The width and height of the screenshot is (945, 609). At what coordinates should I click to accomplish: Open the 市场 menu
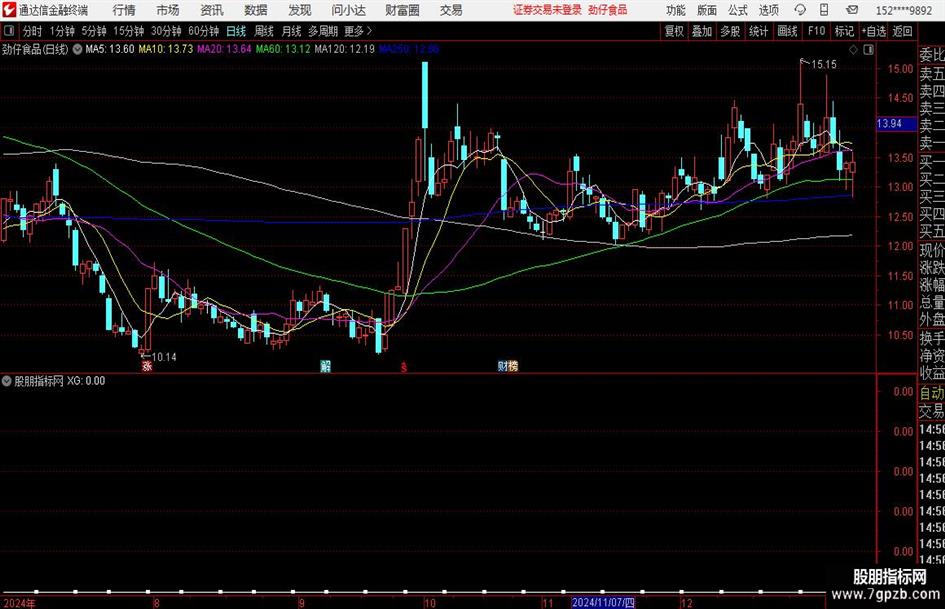(168, 10)
